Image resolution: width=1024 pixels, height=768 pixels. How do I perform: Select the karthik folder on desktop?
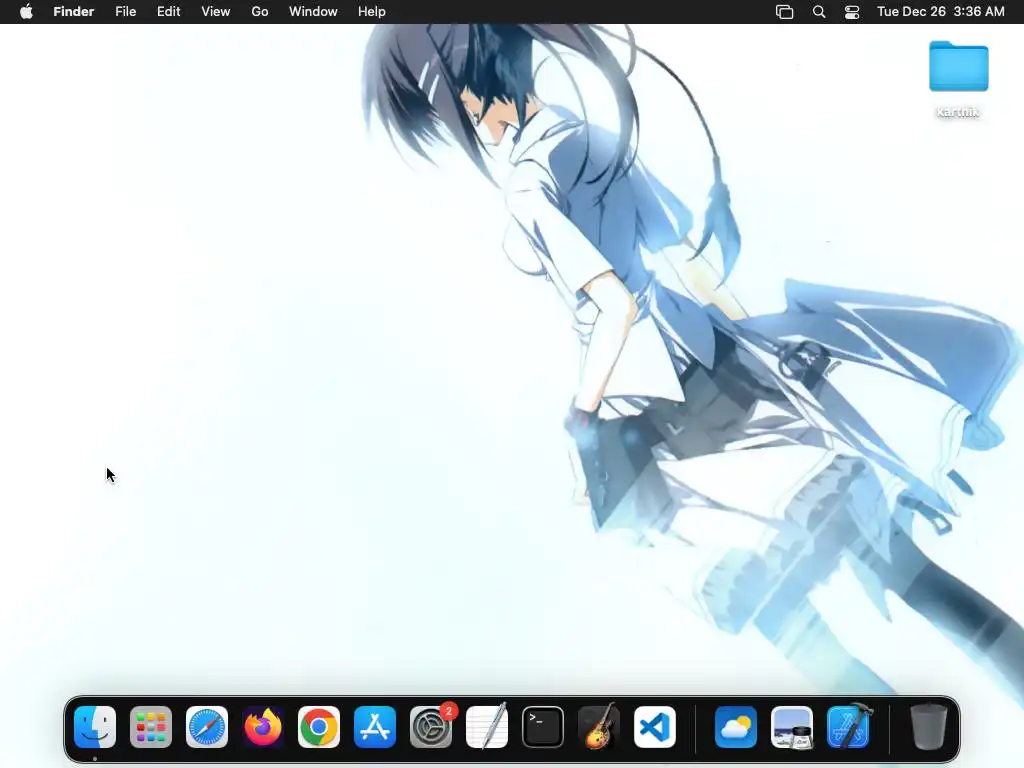click(959, 67)
